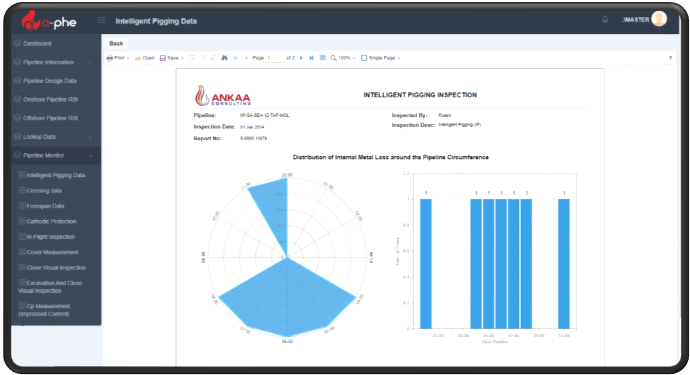Click the full screen view icon
The height and width of the screenshot is (375, 690).
[323, 58]
